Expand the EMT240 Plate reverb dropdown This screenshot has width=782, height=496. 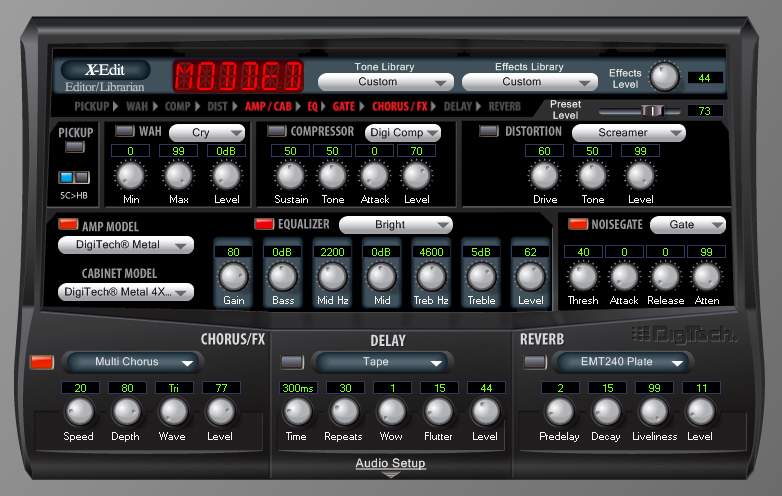[623, 362]
